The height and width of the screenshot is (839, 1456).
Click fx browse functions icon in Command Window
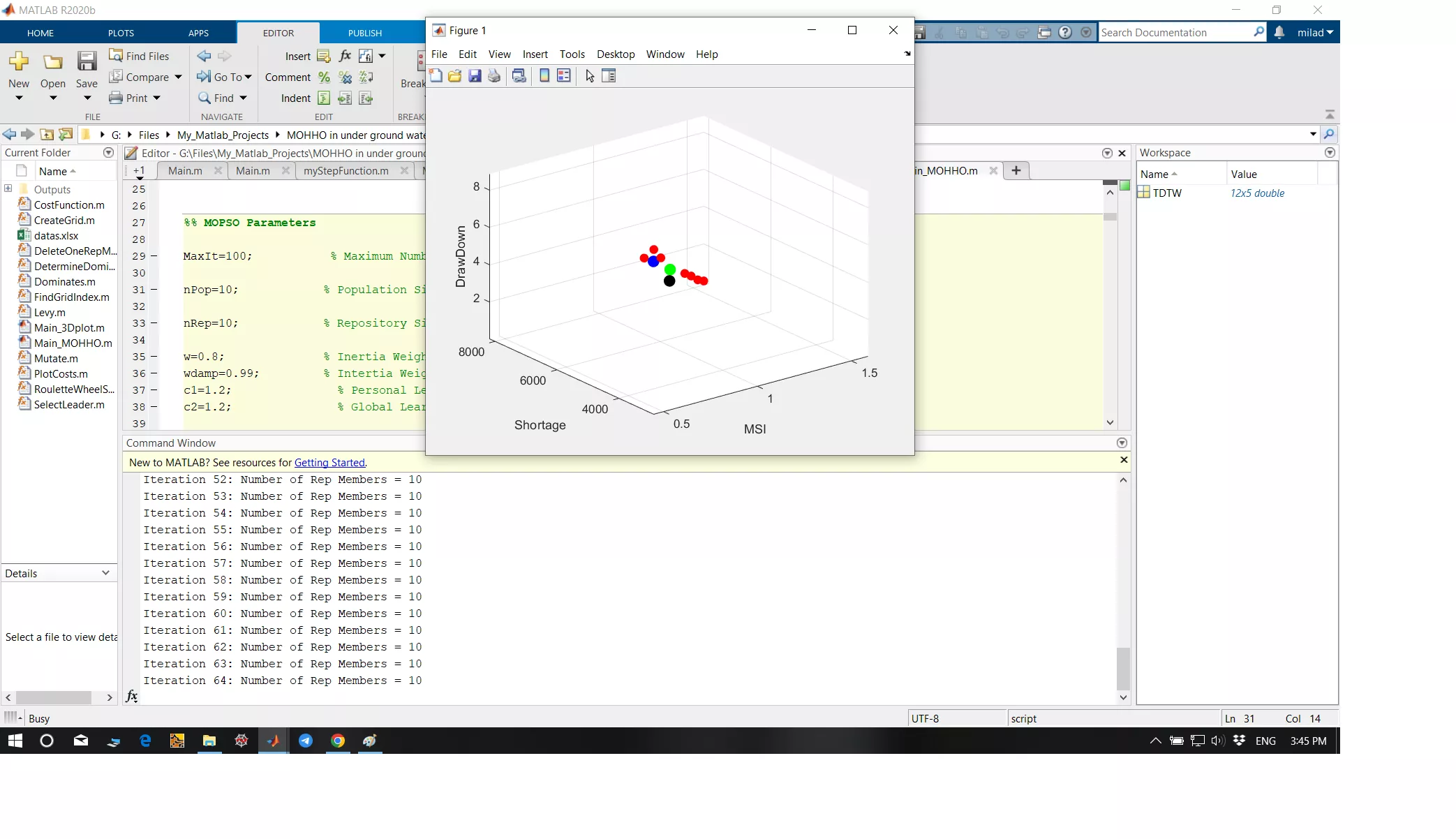(x=131, y=696)
